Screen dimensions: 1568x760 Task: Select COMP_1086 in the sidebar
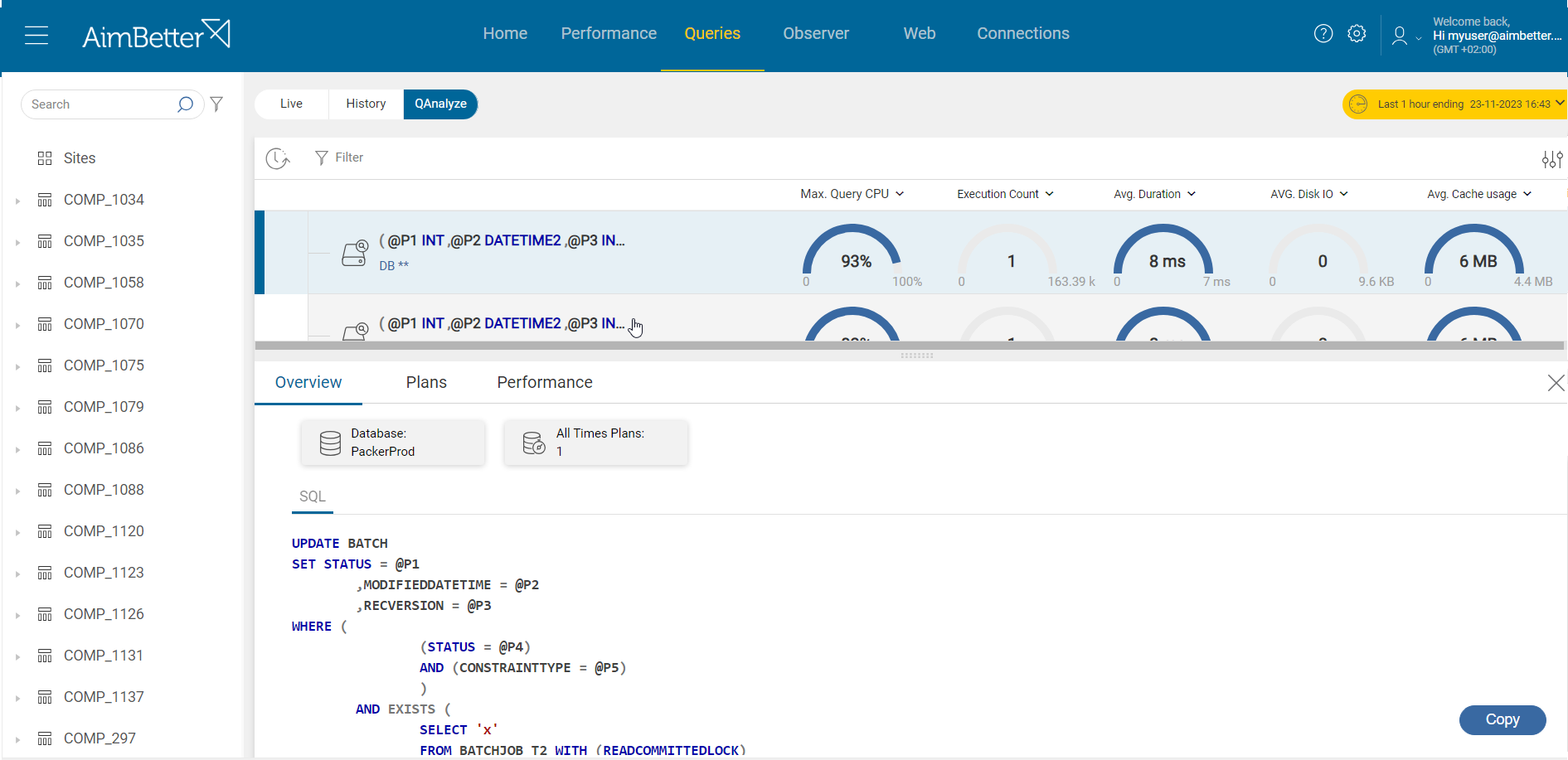click(x=104, y=448)
